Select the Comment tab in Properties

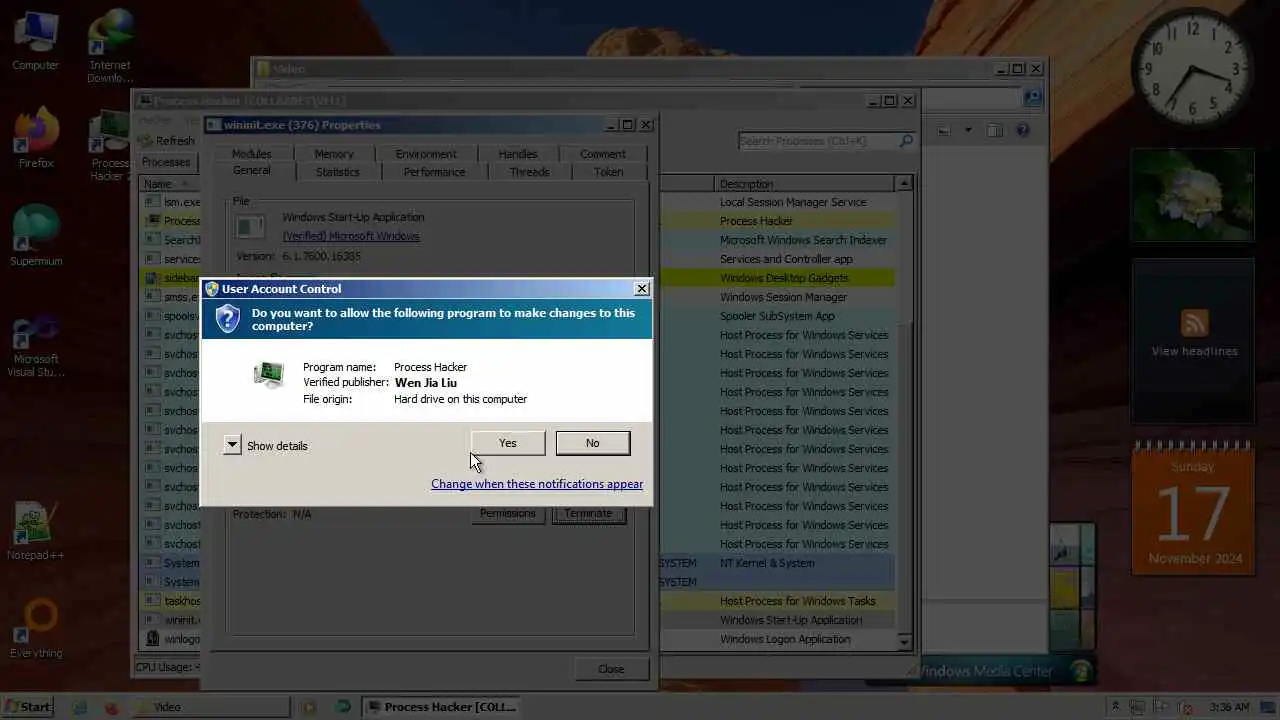pyautogui.click(x=603, y=154)
